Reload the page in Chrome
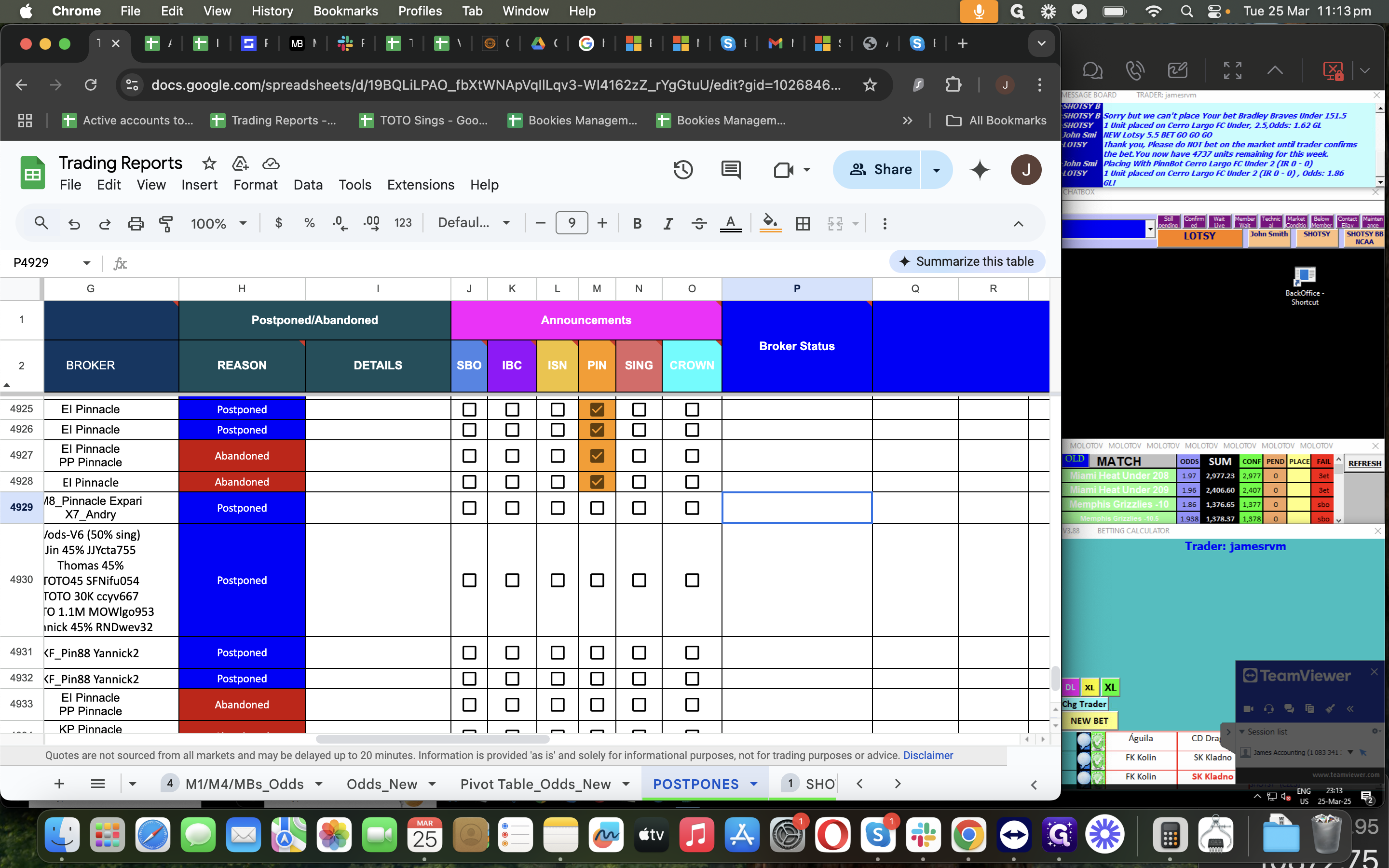 tap(91, 85)
